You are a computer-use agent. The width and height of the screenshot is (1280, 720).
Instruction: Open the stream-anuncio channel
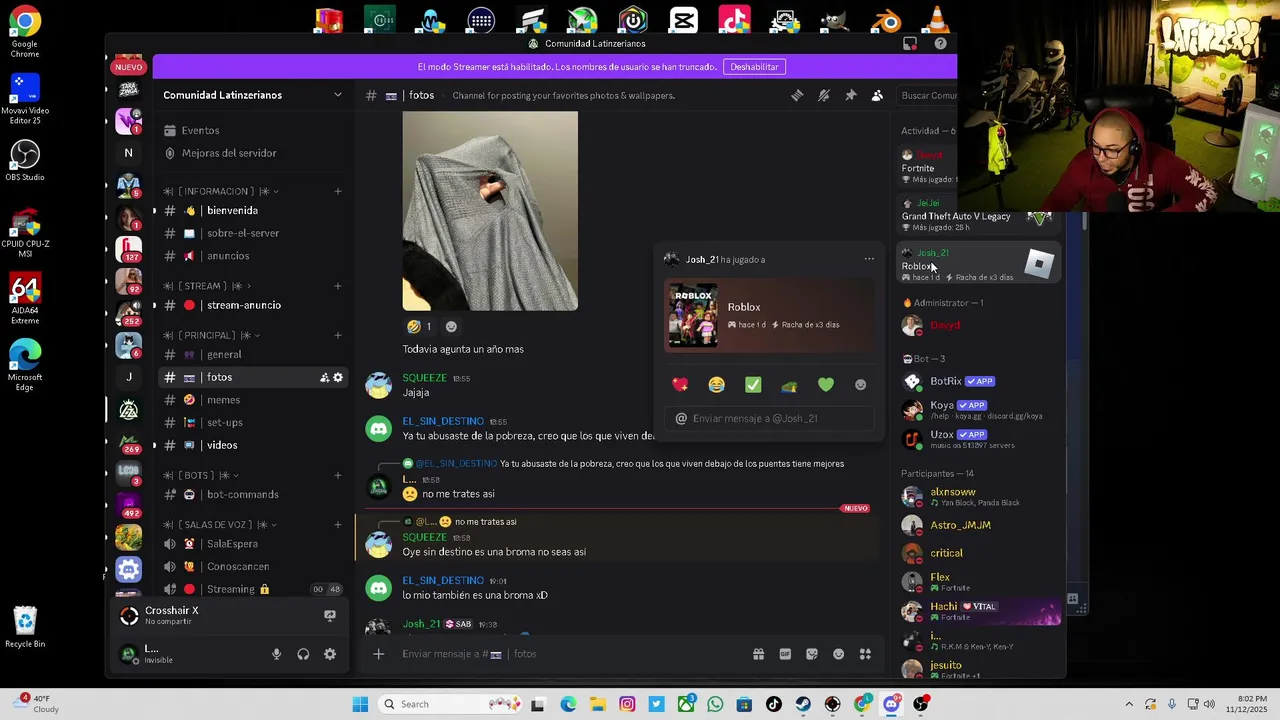(x=254, y=305)
